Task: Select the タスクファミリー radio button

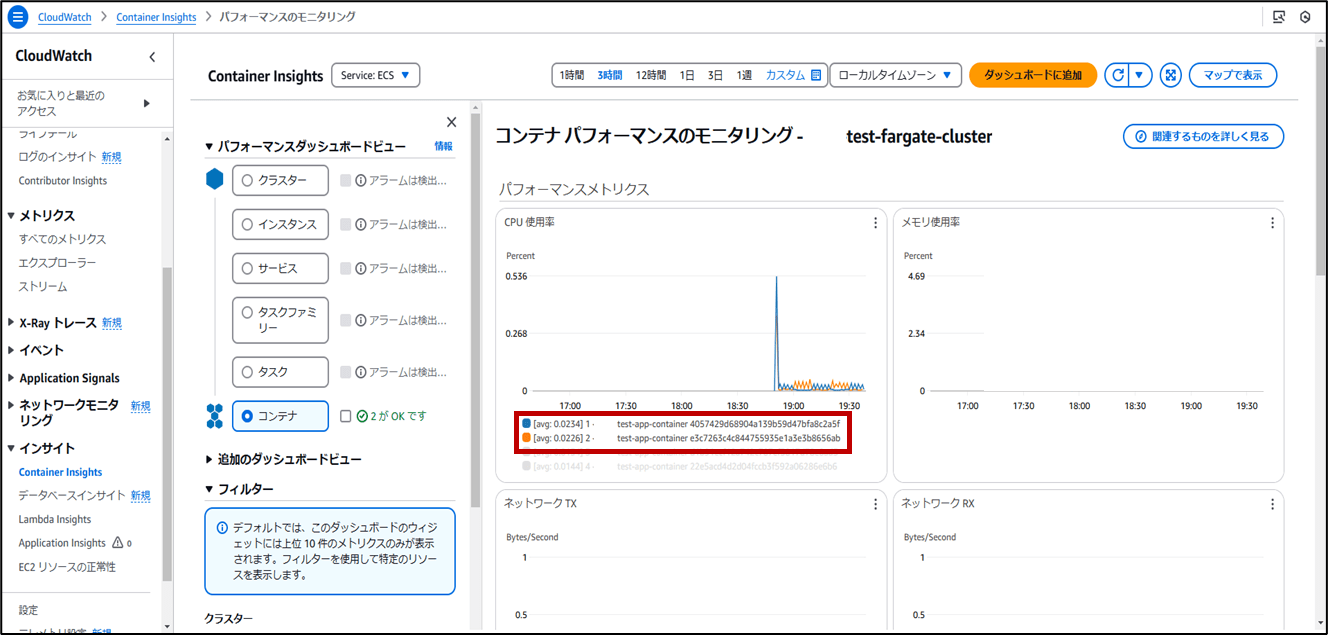Action: [x=247, y=312]
